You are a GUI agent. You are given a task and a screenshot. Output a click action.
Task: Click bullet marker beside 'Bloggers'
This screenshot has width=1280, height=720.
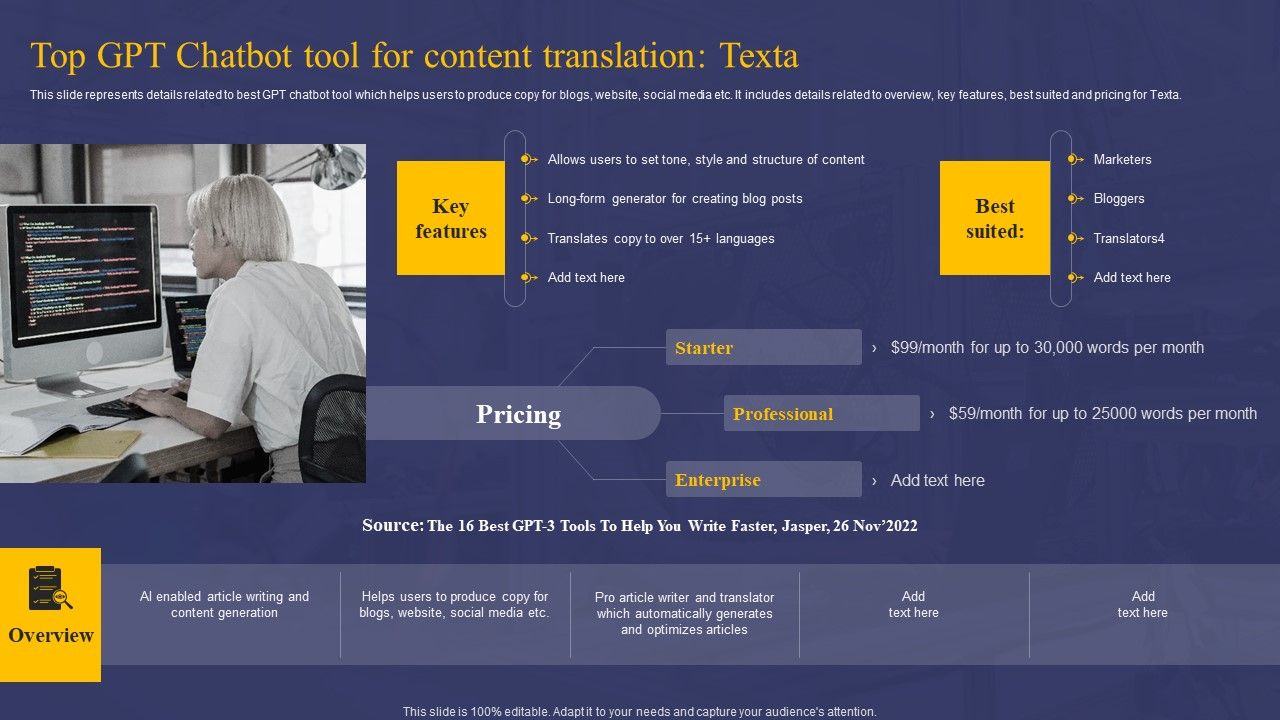pos(1075,198)
